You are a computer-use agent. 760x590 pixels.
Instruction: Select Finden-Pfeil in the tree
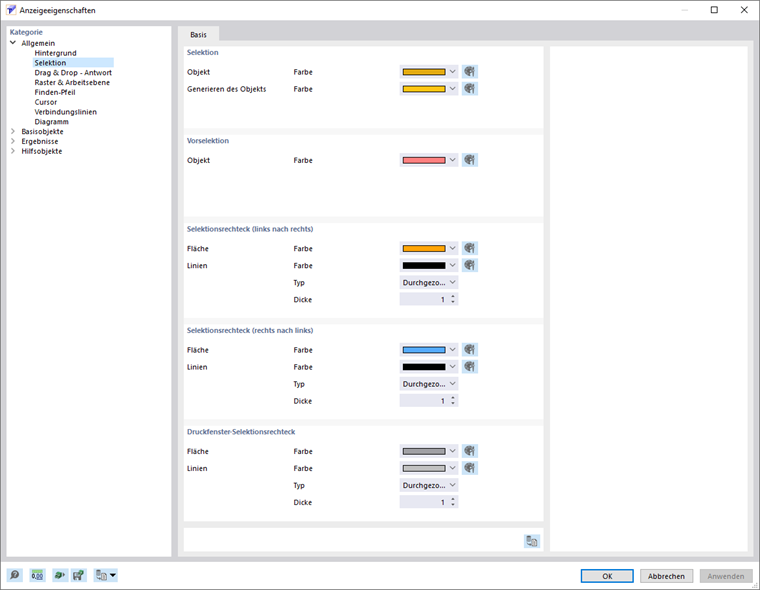55,92
